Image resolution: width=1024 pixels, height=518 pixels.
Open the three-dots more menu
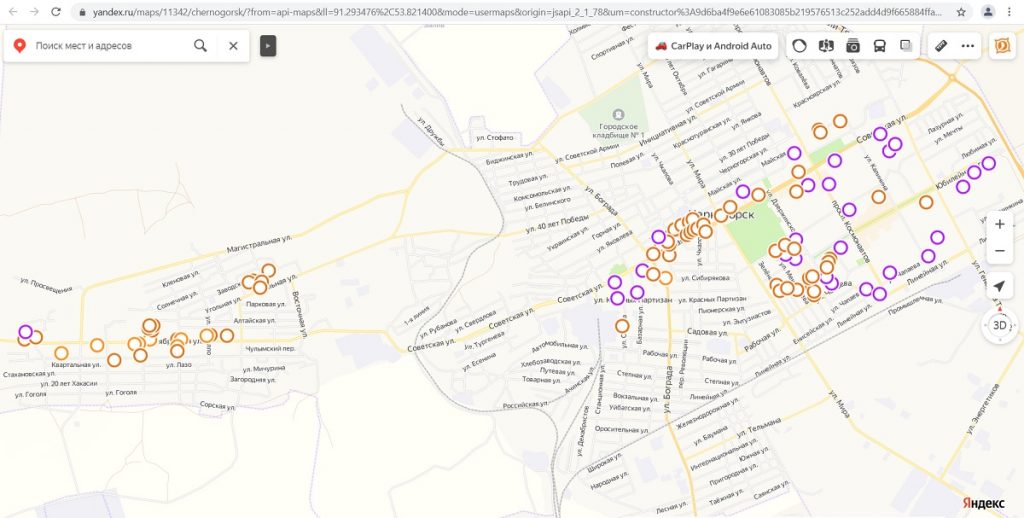click(967, 46)
